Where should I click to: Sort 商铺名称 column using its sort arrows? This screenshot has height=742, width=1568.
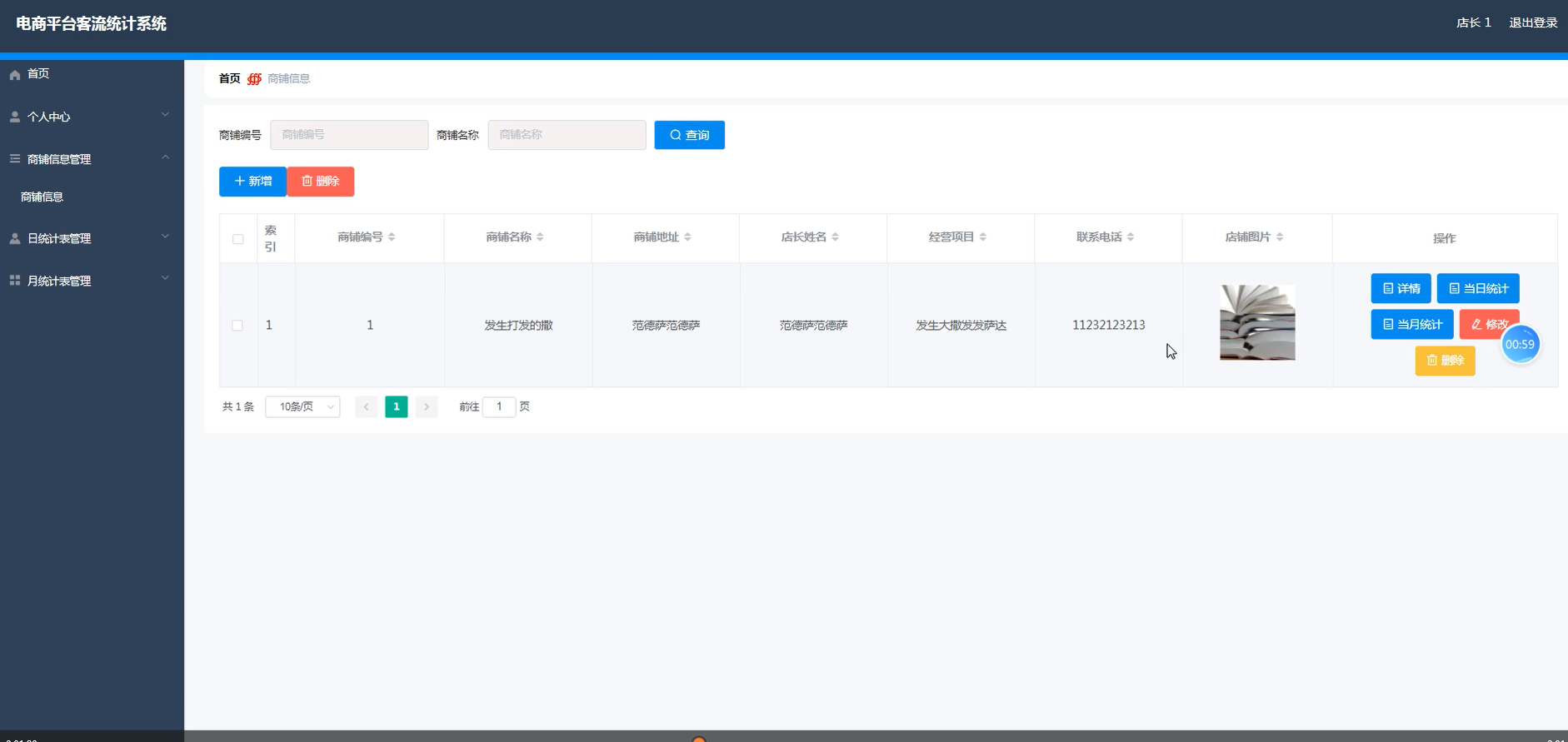coord(540,237)
